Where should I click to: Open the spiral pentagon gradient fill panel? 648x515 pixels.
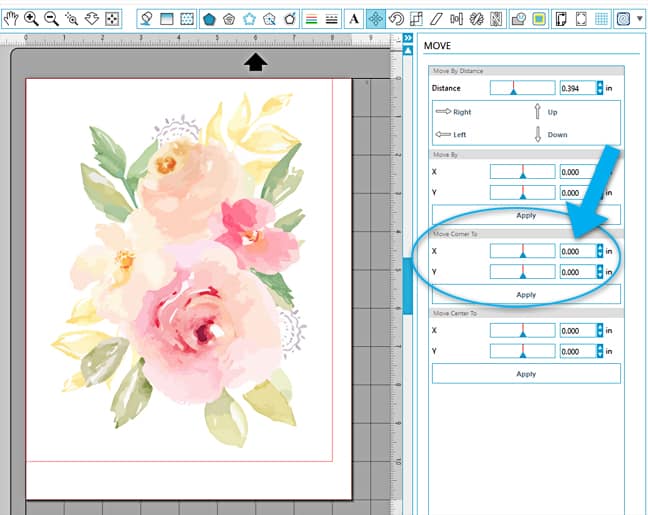[229, 19]
